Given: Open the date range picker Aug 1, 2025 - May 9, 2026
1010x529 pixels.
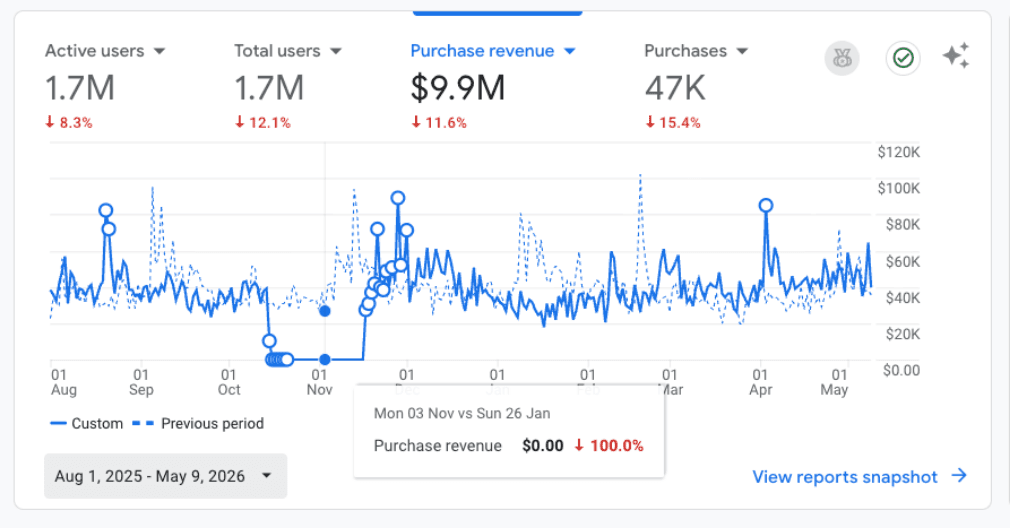Looking at the screenshot, I should [x=166, y=476].
